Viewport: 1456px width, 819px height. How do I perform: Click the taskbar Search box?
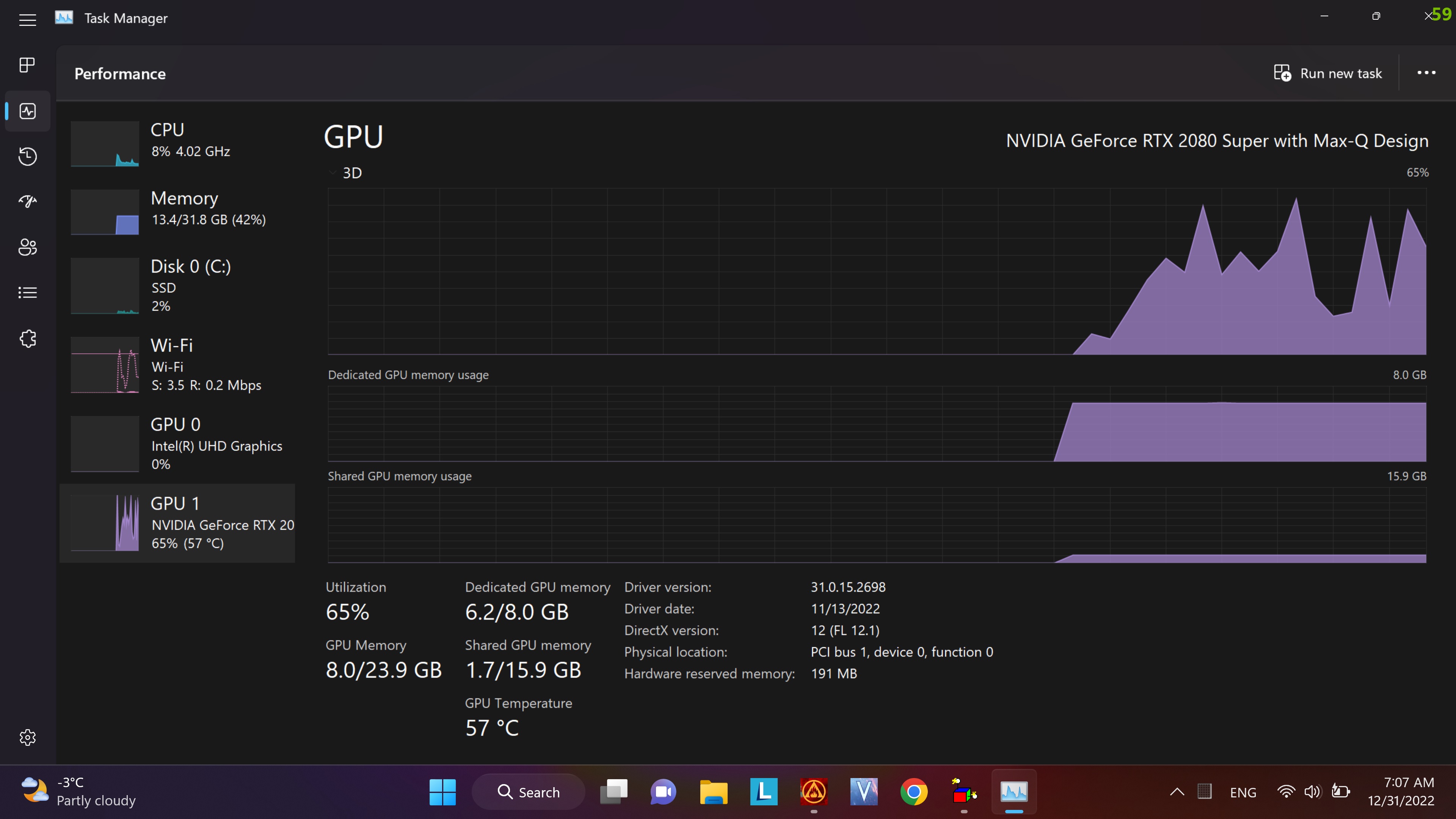528,792
